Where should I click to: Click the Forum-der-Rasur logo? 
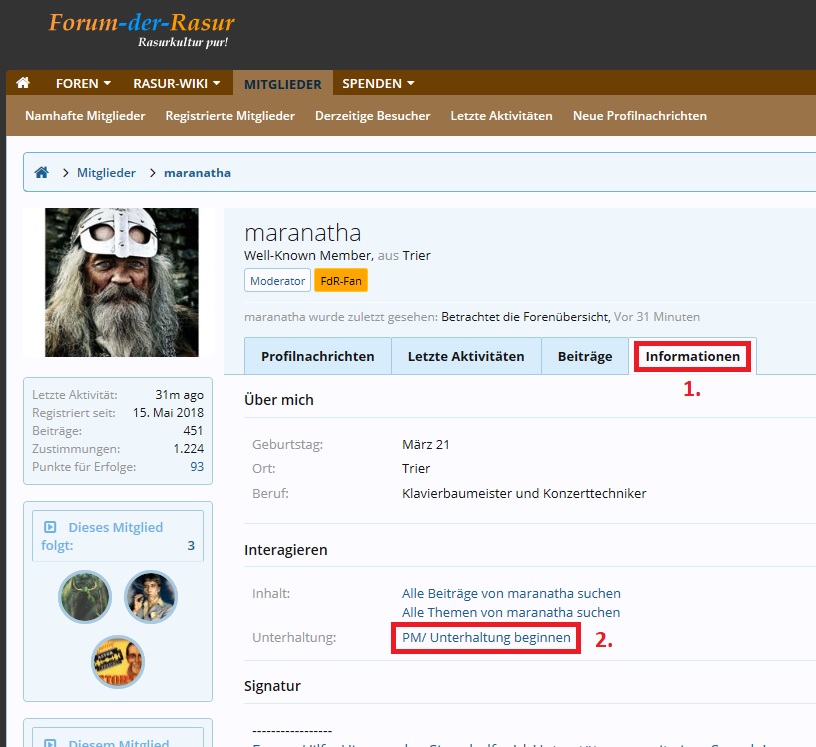pos(142,29)
